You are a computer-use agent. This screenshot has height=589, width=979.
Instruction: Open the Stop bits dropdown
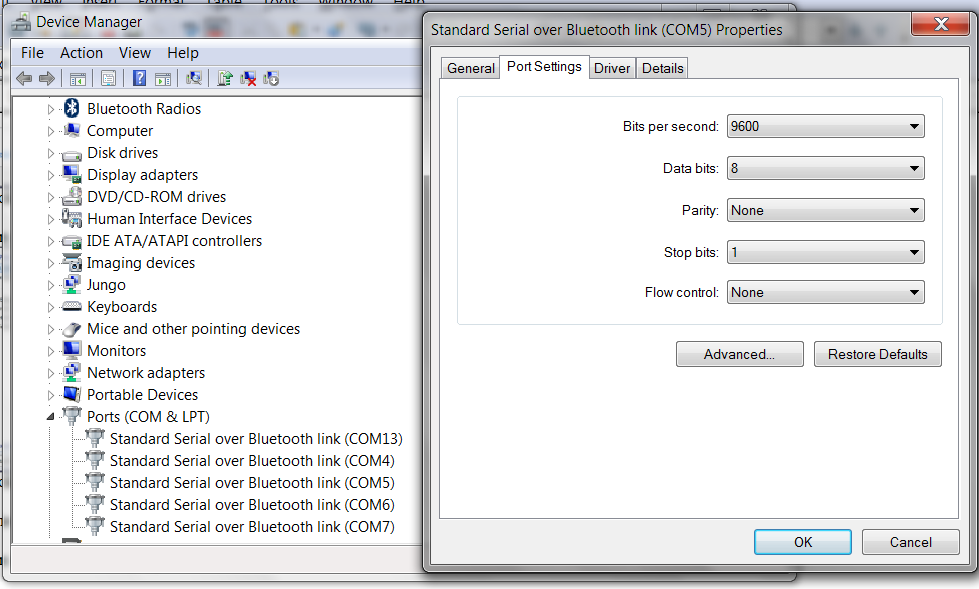825,252
